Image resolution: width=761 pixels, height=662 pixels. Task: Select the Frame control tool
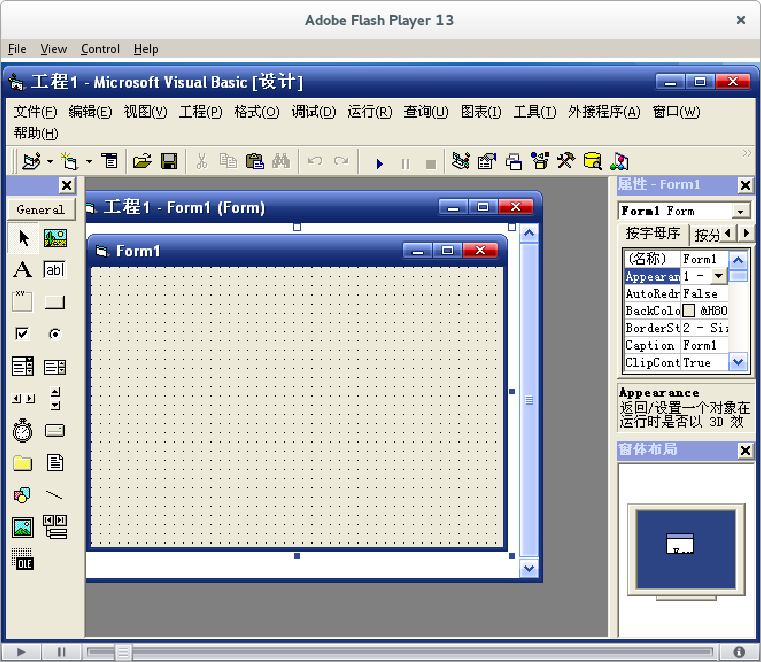[x=22, y=301]
